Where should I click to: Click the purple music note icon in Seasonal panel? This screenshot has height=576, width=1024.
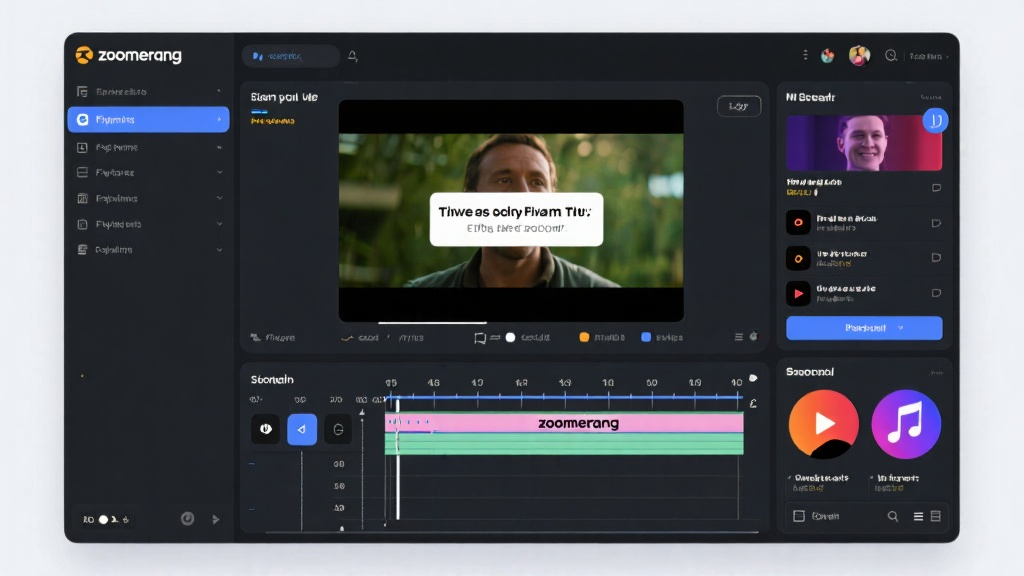click(906, 424)
